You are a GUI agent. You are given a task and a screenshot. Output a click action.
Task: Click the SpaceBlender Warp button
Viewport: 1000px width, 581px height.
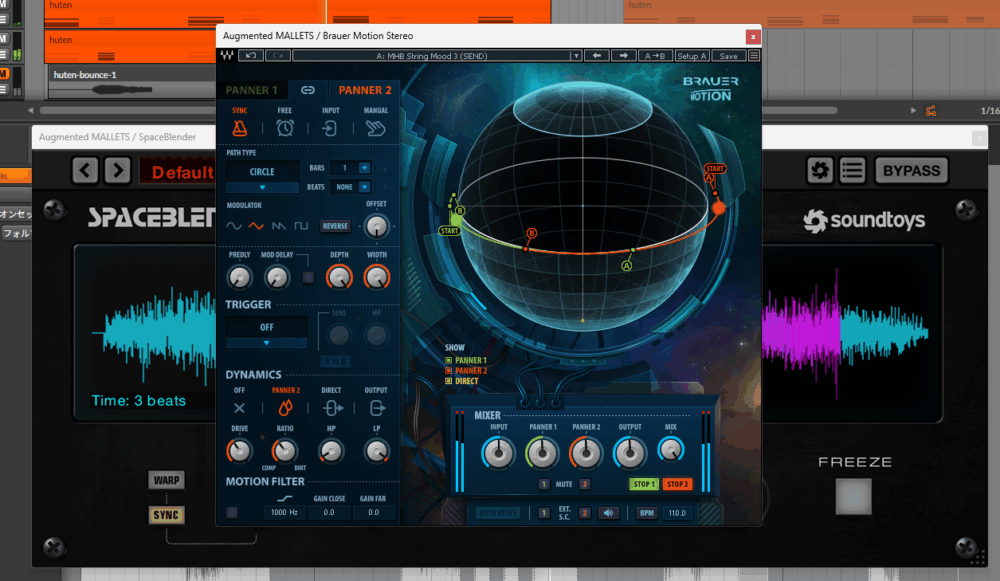[166, 480]
